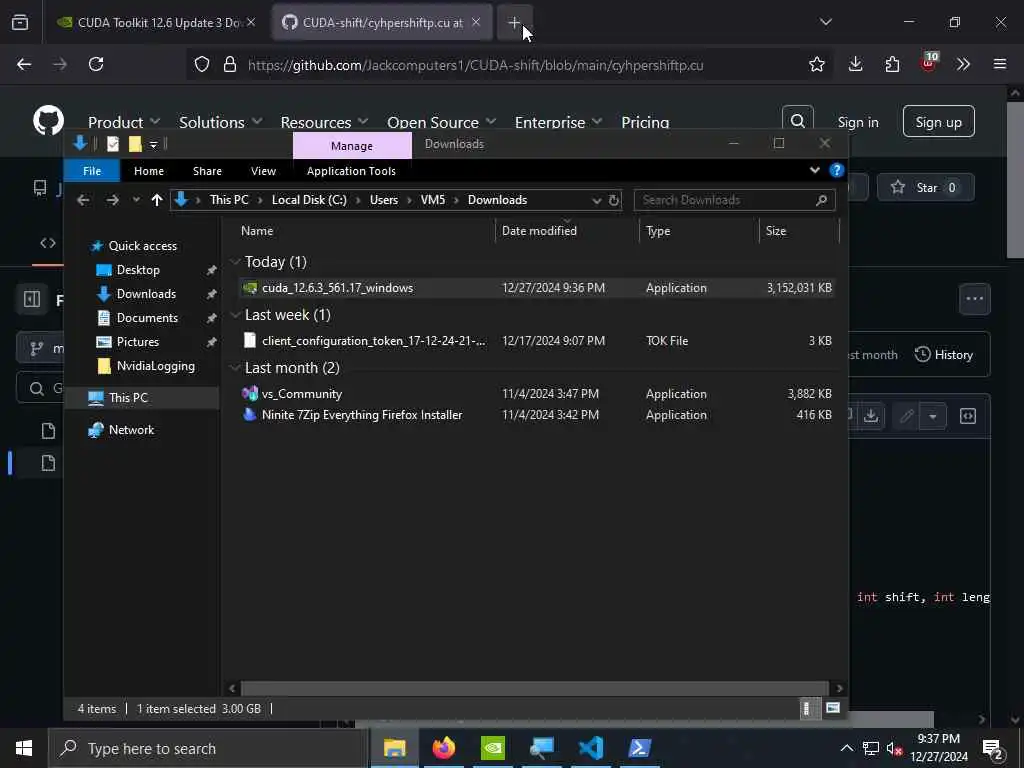Open the Share ribbon tab
1024x768 pixels.
(x=207, y=171)
